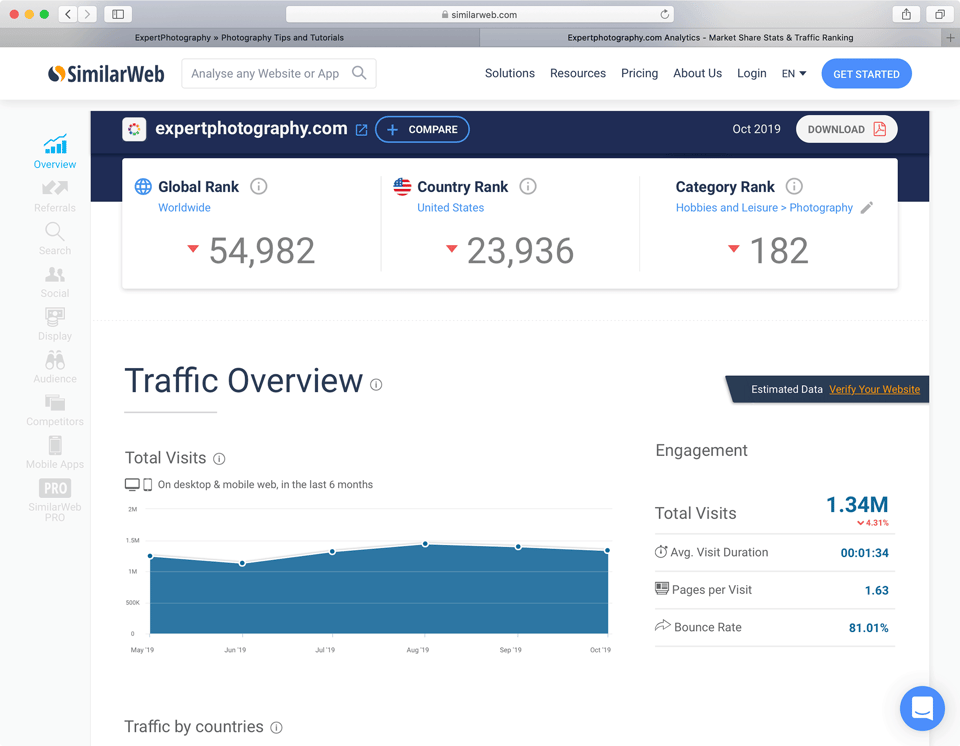
Task: Open the Social sidebar section
Action: 54,282
